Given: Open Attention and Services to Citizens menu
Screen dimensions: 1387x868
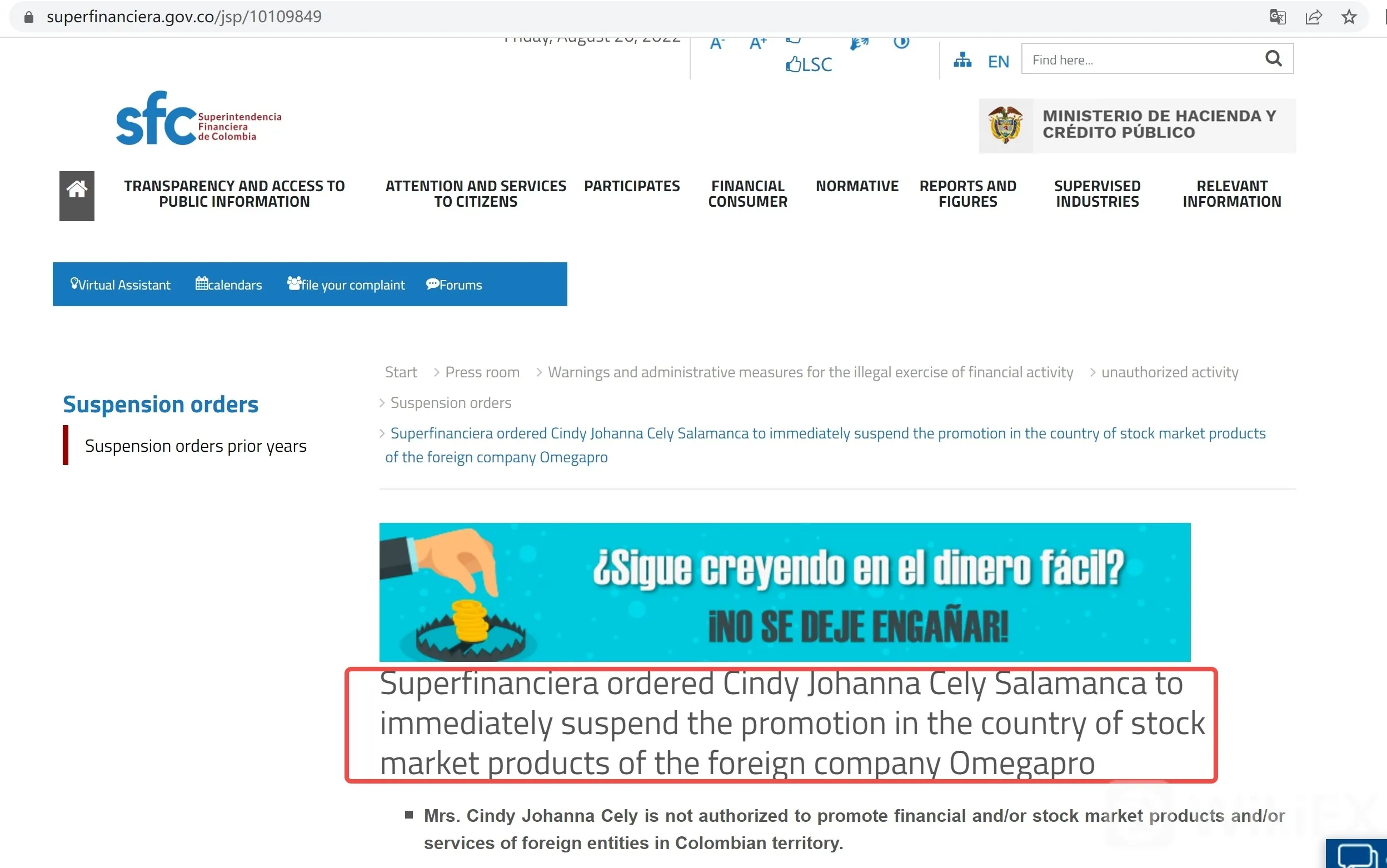Looking at the screenshot, I should click(x=475, y=194).
